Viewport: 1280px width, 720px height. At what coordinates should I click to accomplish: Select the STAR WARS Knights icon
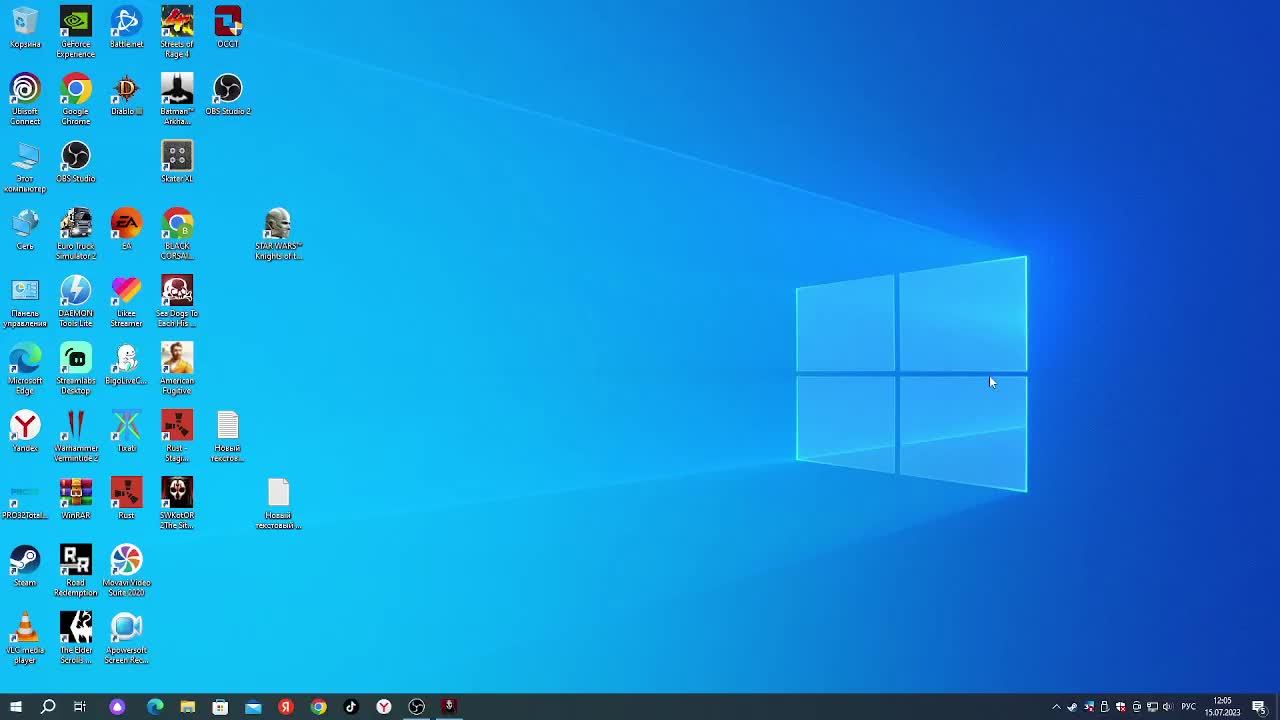click(x=278, y=234)
